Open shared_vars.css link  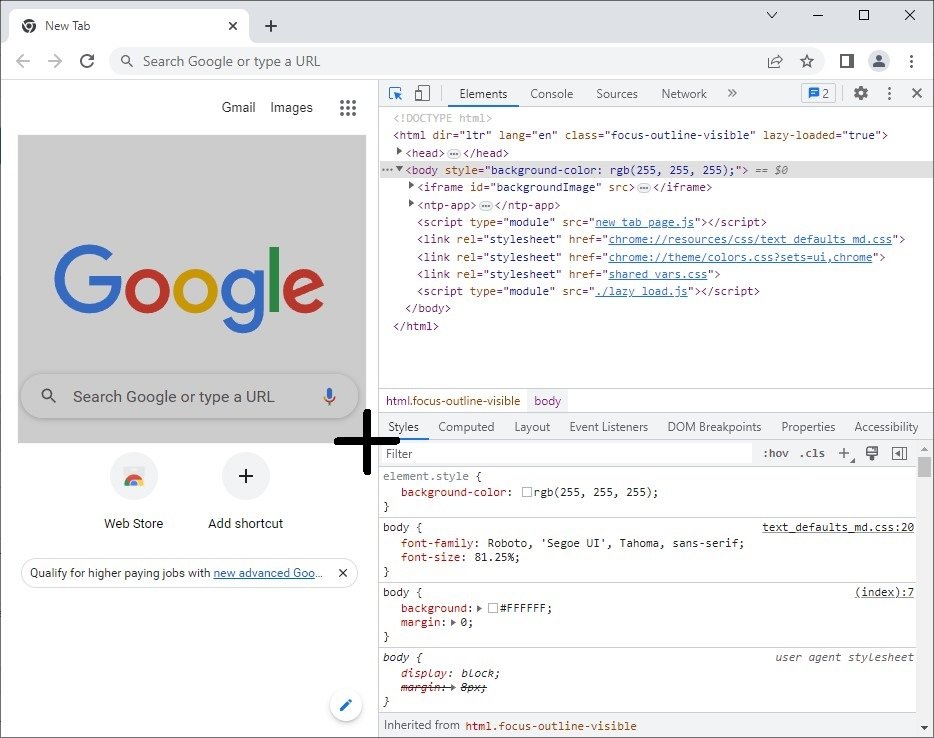point(658,274)
